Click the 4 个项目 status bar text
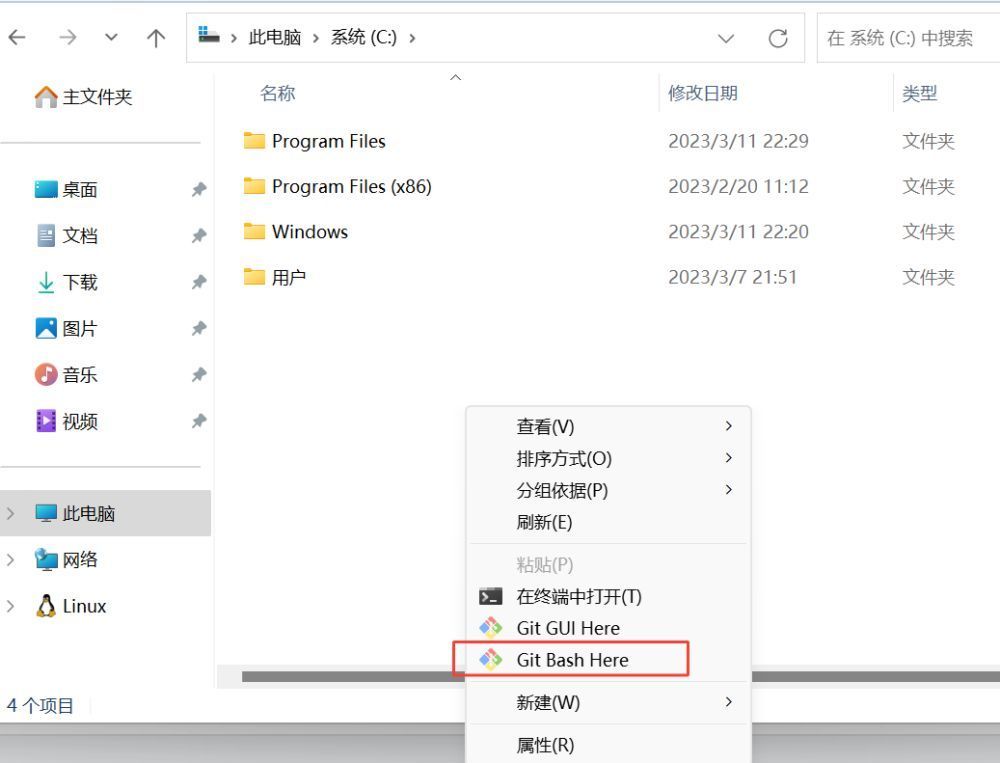The width and height of the screenshot is (1000, 763). pos(40,706)
